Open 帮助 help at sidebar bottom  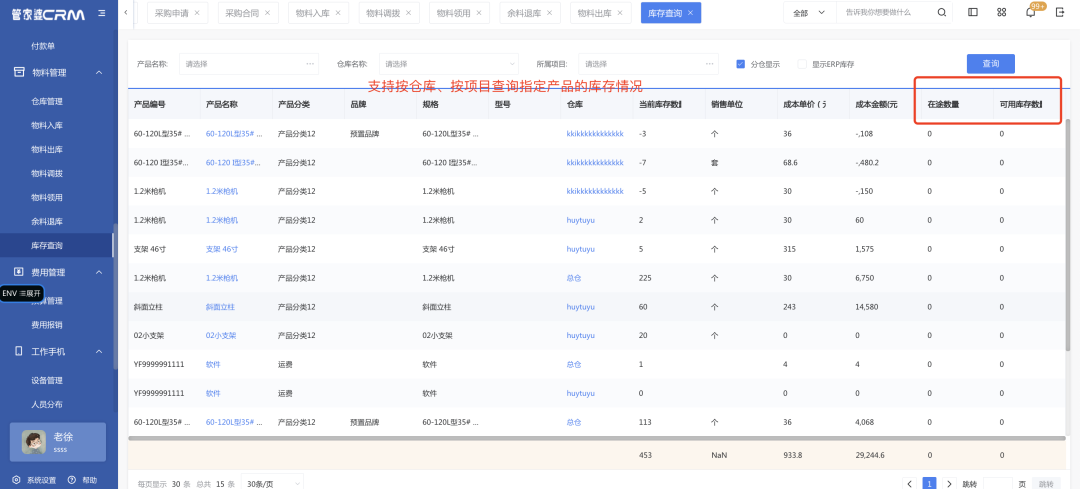pos(82,480)
